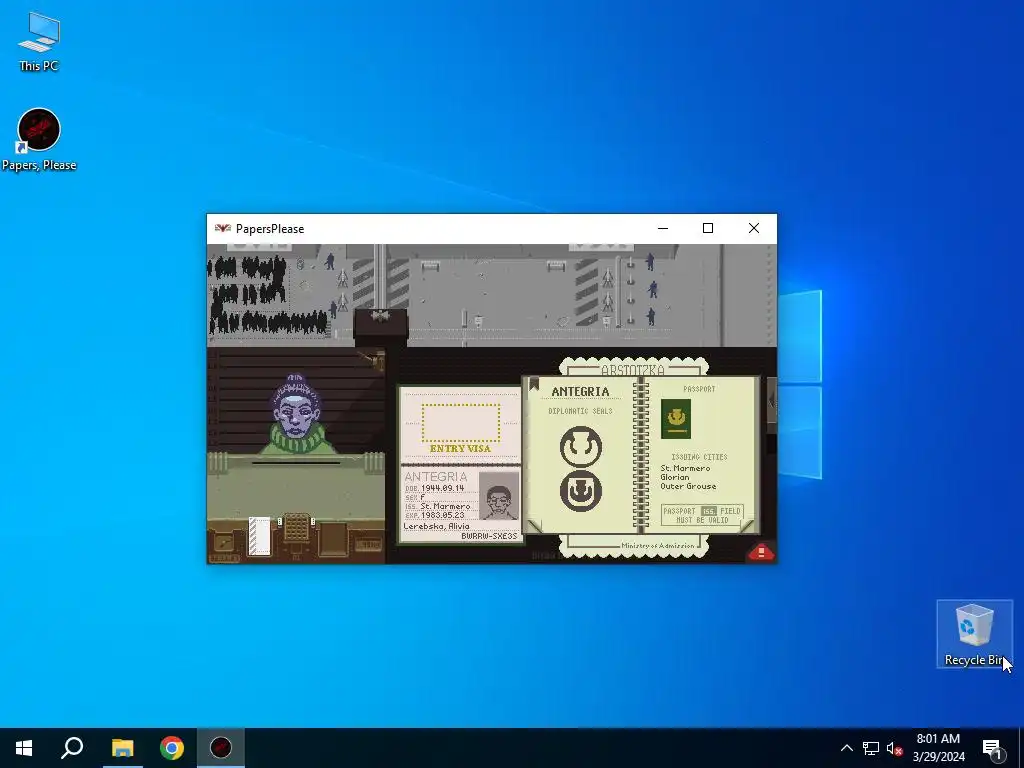The height and width of the screenshot is (768, 1024).
Task: Click the passport photo of Alivia Lerebska
Action: 499,496
